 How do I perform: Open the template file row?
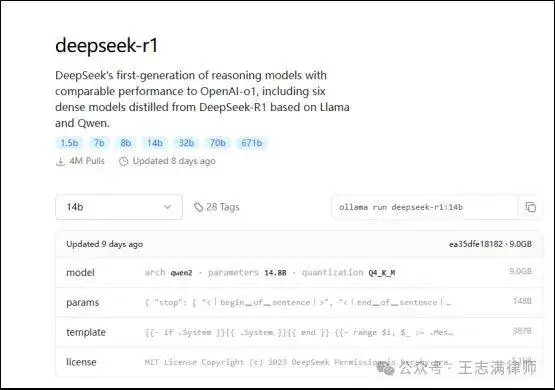pyautogui.click(x=299, y=332)
